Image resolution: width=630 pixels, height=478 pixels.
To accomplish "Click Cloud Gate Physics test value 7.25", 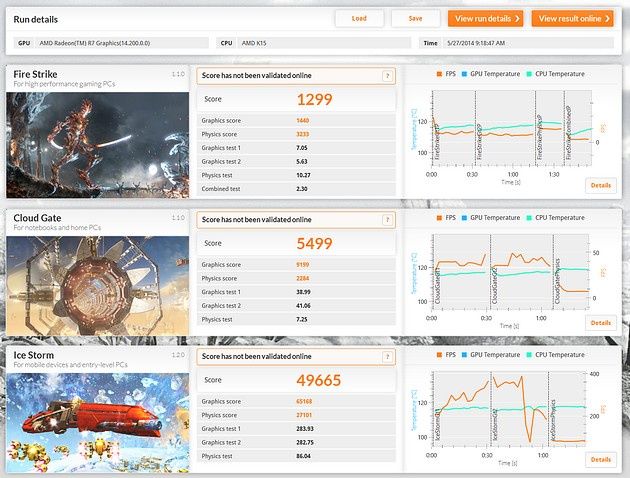I will click(302, 319).
